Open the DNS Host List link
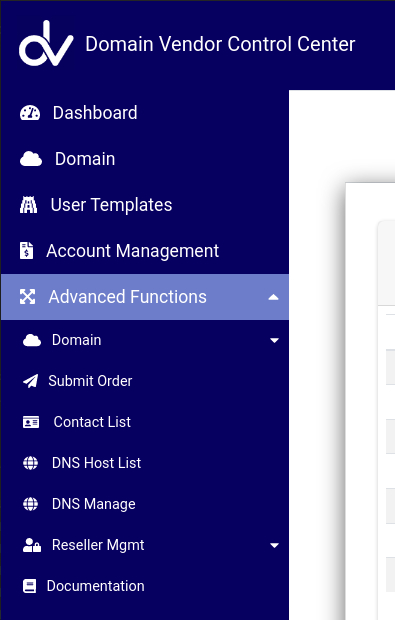The height and width of the screenshot is (620, 395). pos(145,463)
